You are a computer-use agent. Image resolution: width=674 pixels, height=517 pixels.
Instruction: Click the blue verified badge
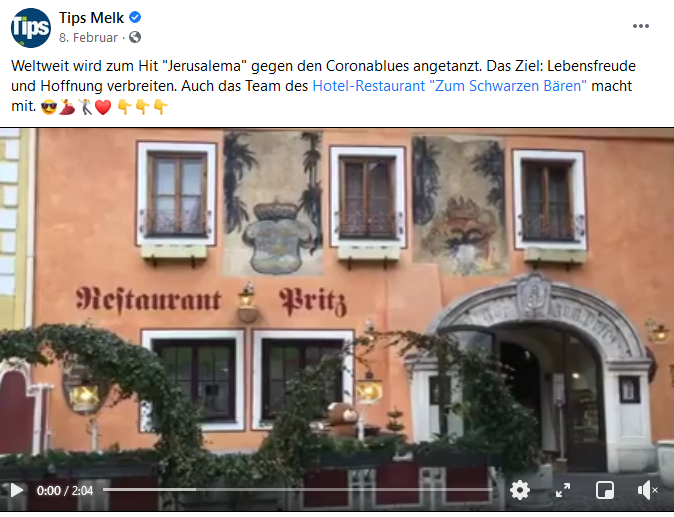pos(135,18)
